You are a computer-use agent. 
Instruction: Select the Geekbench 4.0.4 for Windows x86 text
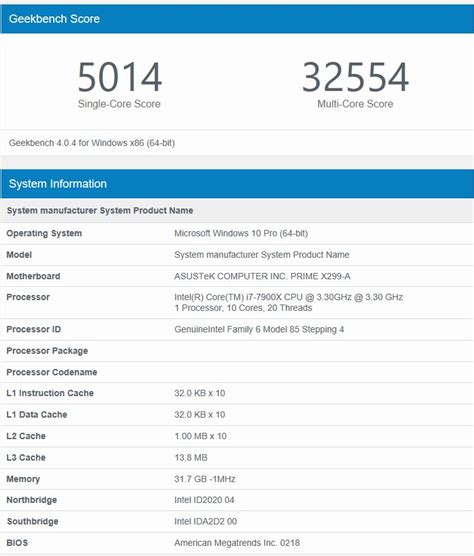(x=92, y=143)
